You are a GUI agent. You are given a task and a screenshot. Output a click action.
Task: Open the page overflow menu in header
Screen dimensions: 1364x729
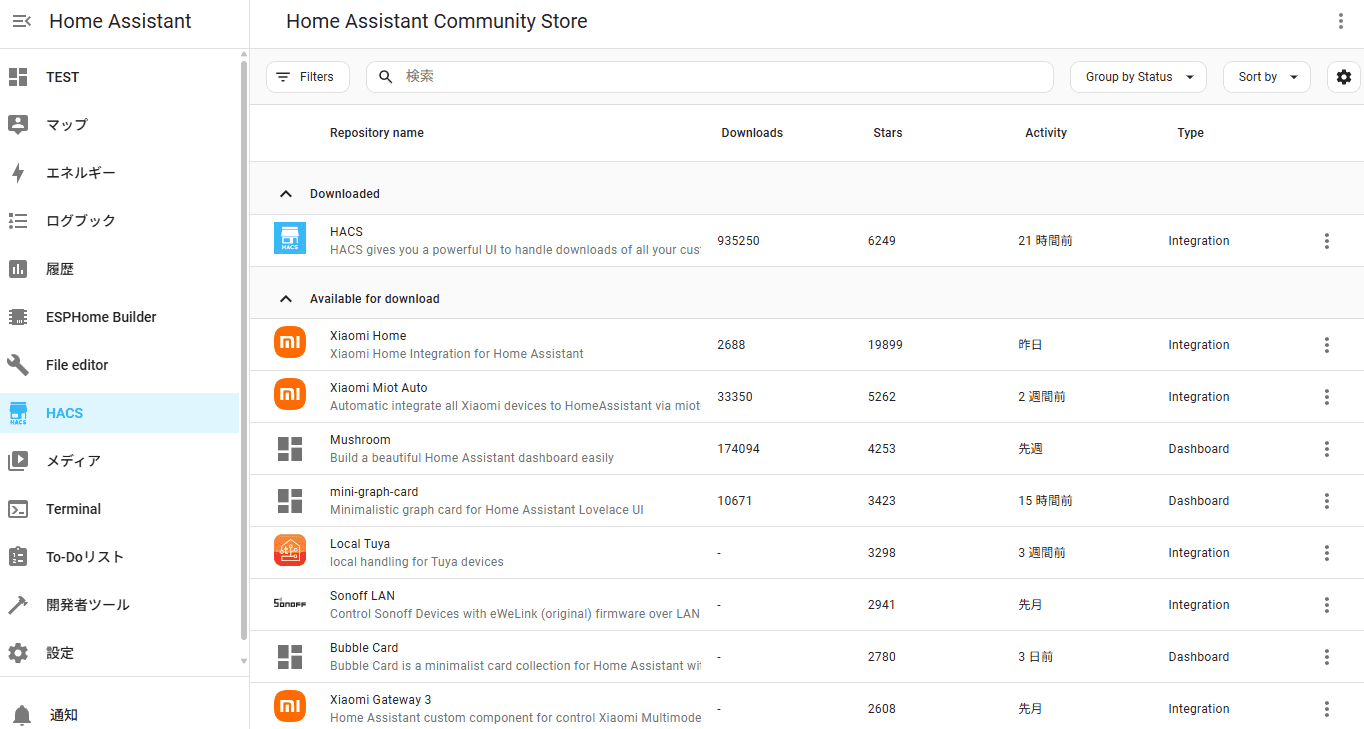1341,21
